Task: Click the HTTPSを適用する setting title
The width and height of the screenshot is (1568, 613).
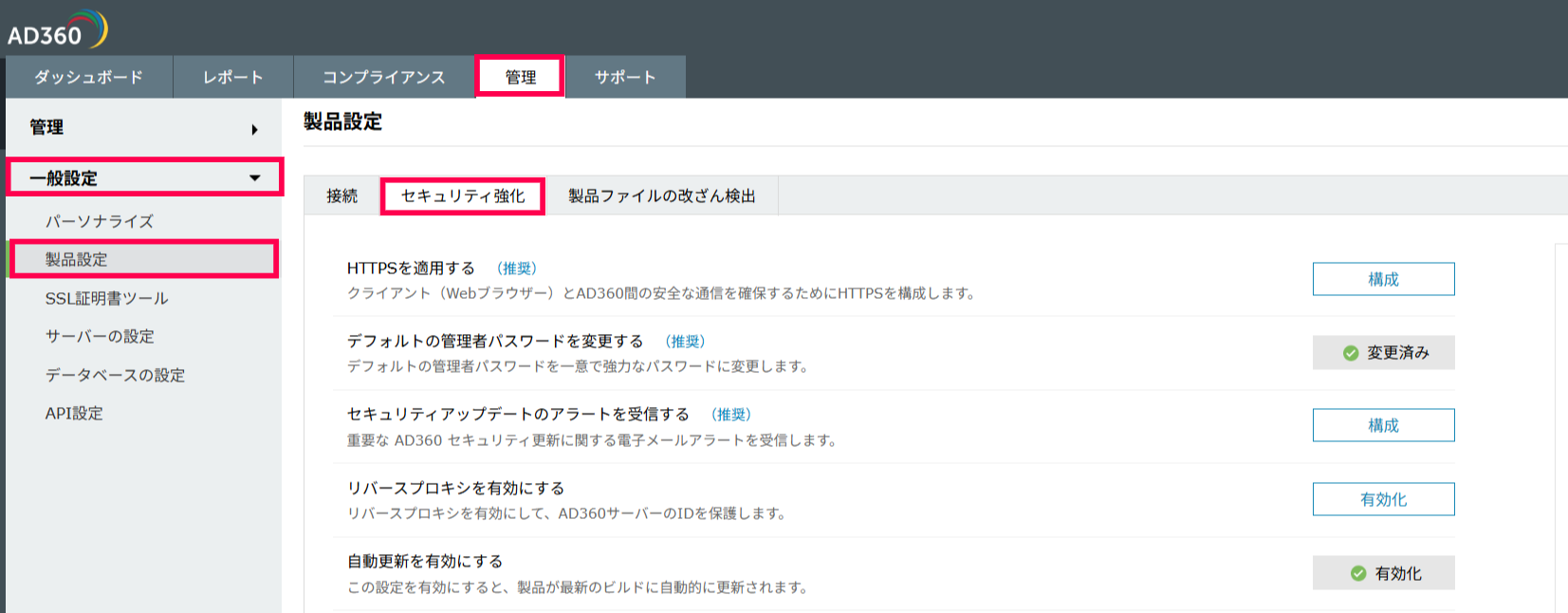Action: coord(411,269)
